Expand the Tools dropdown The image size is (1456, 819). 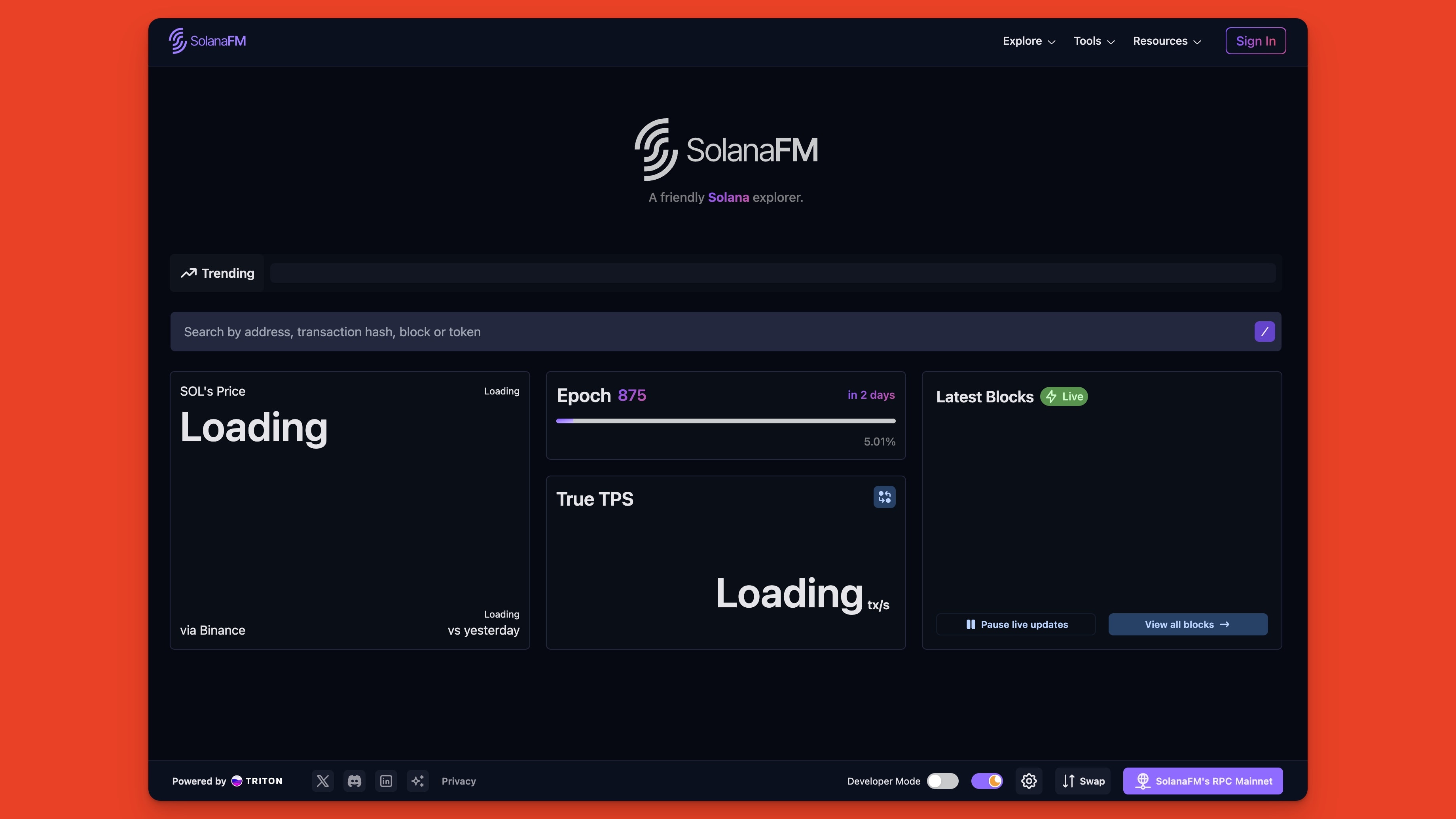click(1092, 41)
